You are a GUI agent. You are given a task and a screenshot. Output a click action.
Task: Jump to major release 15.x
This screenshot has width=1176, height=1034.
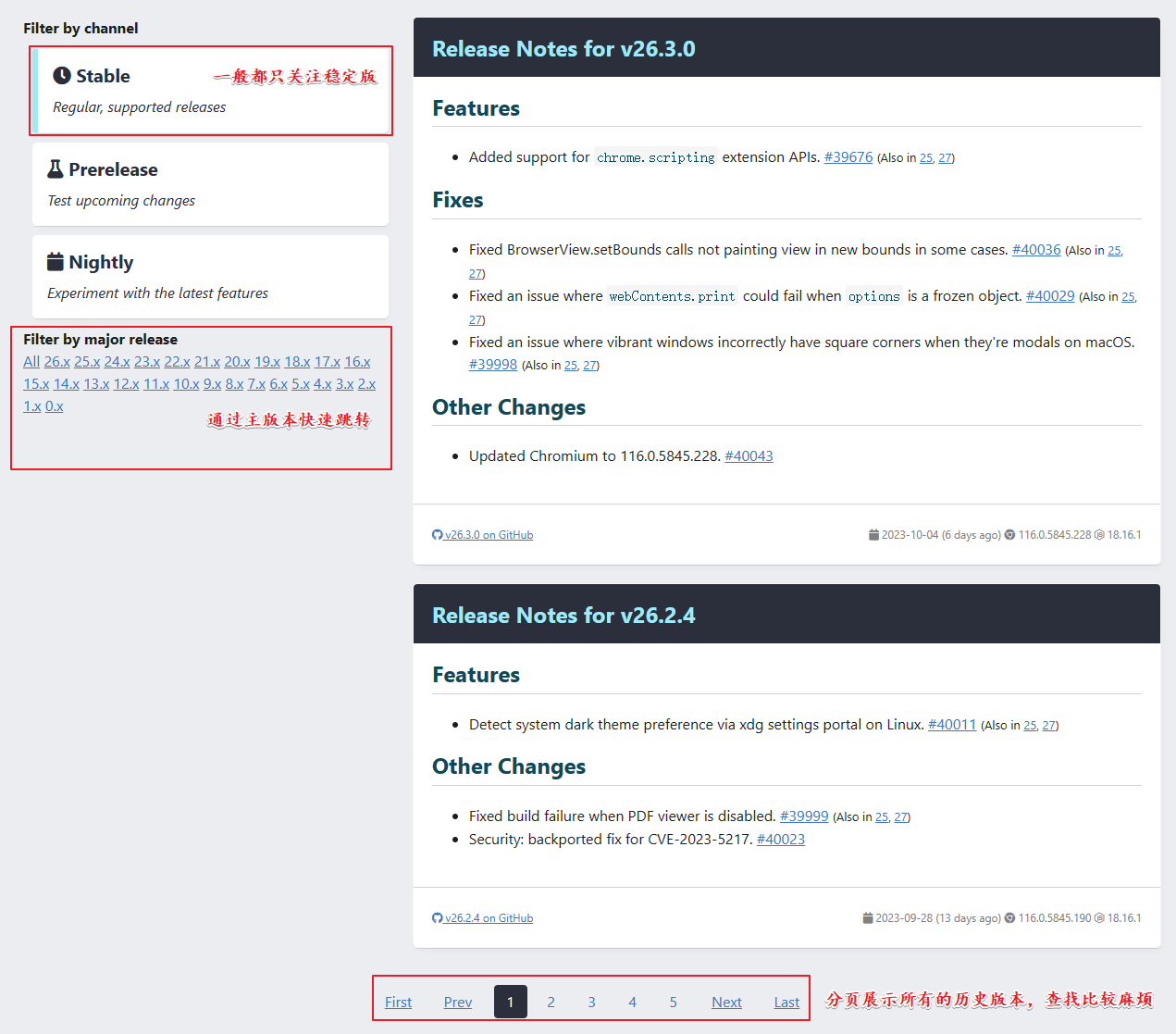coord(36,384)
